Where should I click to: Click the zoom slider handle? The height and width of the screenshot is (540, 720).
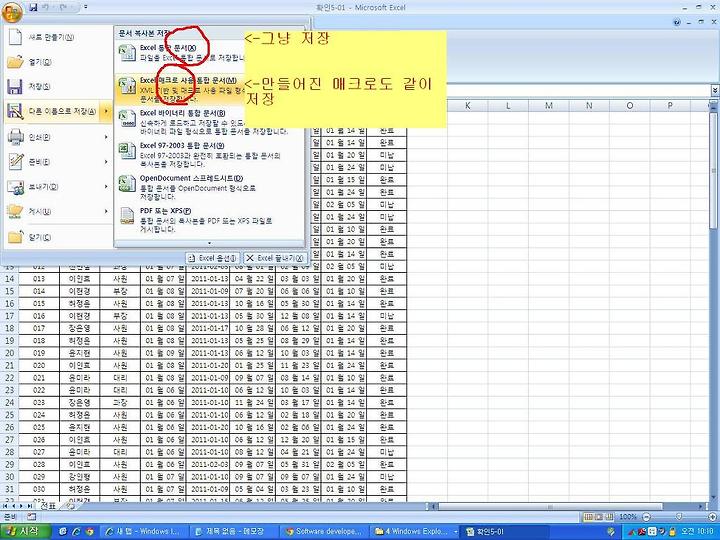679,517
